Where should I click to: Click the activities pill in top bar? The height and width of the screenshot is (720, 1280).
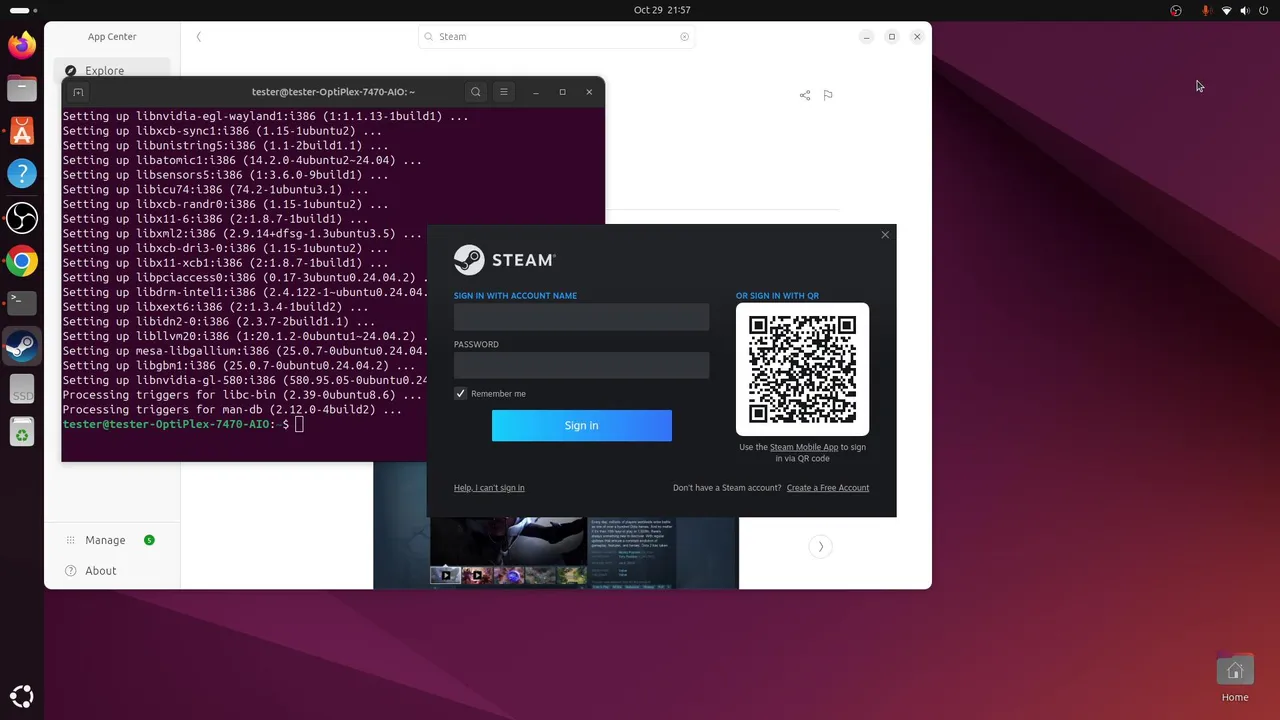[23, 10]
